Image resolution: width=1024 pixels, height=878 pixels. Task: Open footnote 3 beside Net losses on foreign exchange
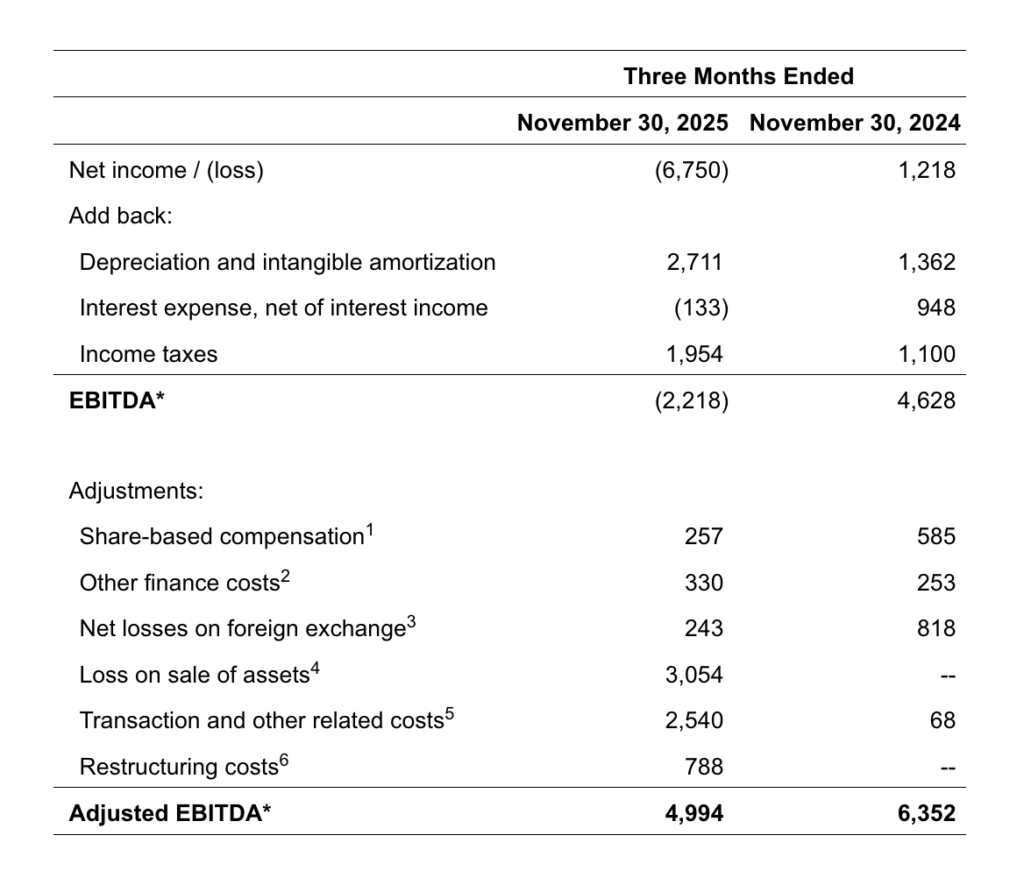coord(411,622)
